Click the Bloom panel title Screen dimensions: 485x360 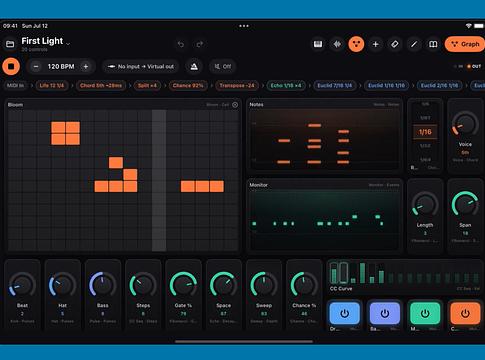[15, 105]
